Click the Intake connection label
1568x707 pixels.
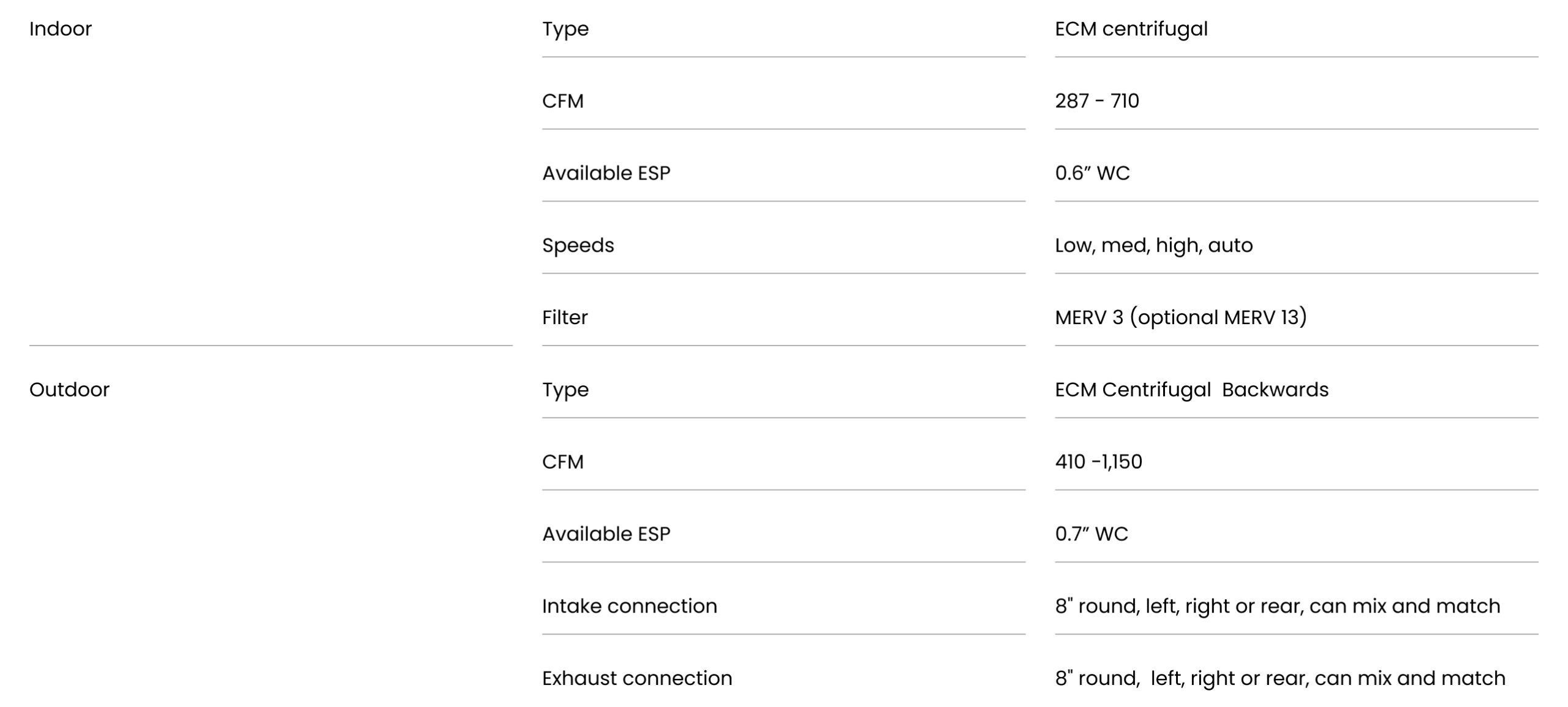coord(629,607)
